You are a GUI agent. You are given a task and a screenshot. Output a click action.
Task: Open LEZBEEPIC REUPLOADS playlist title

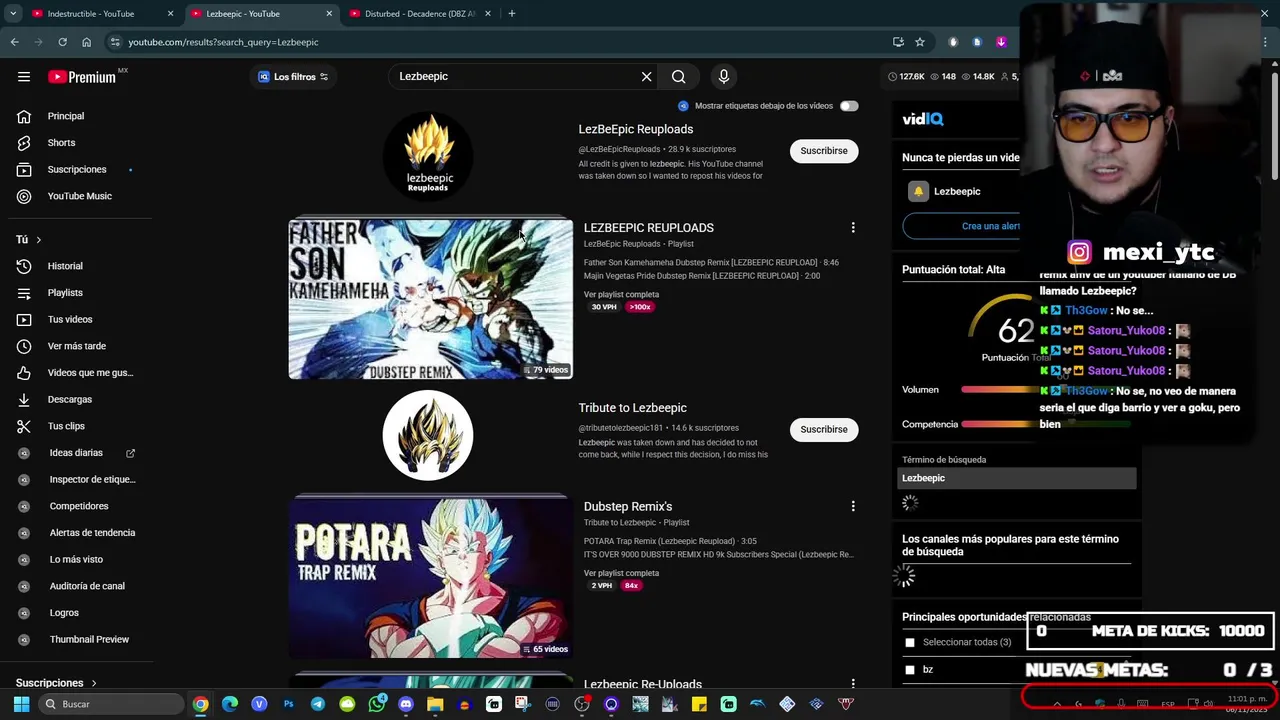[649, 228]
